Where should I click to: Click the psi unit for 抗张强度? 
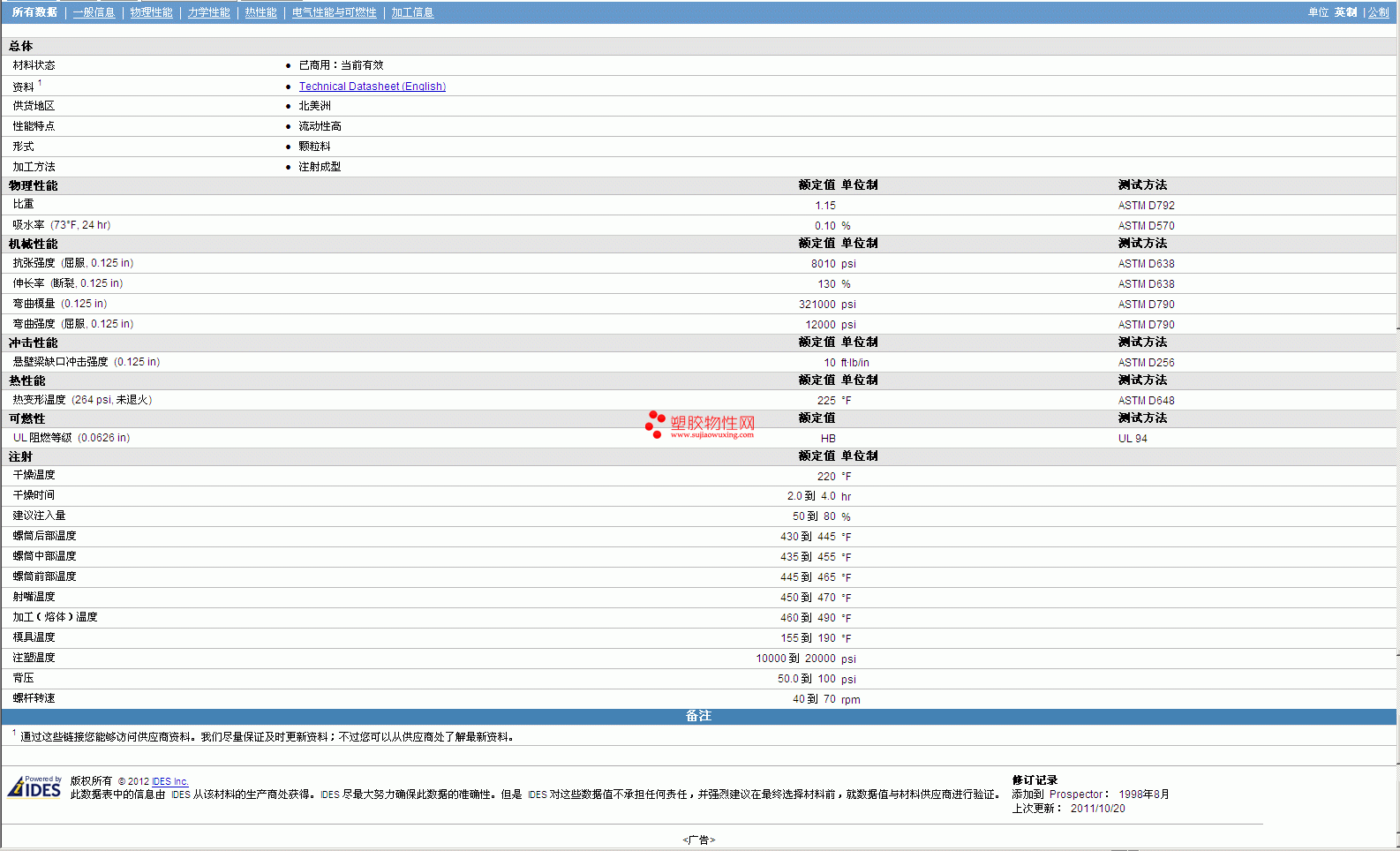[848, 264]
